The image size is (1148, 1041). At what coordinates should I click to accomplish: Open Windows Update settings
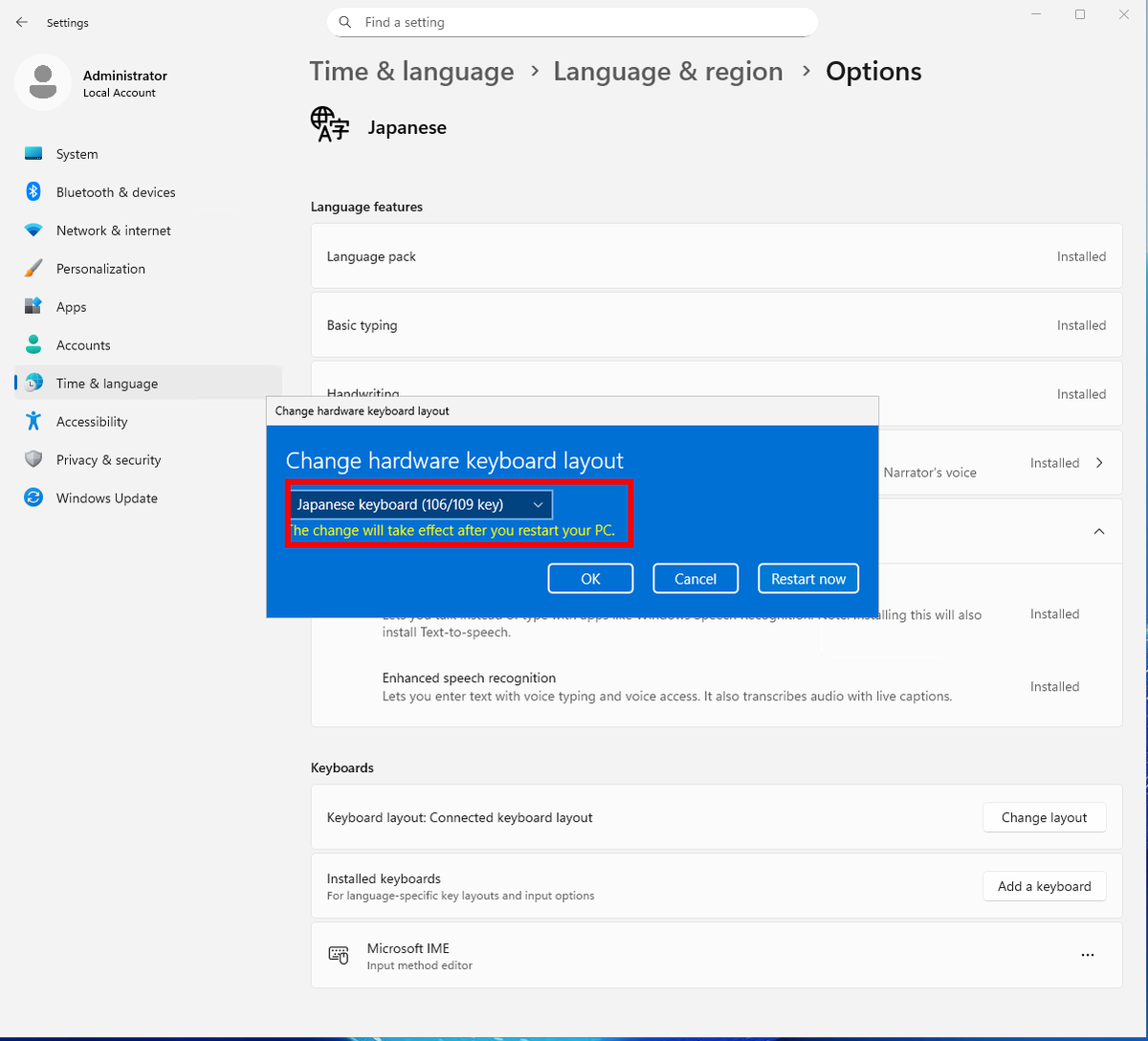click(33, 498)
